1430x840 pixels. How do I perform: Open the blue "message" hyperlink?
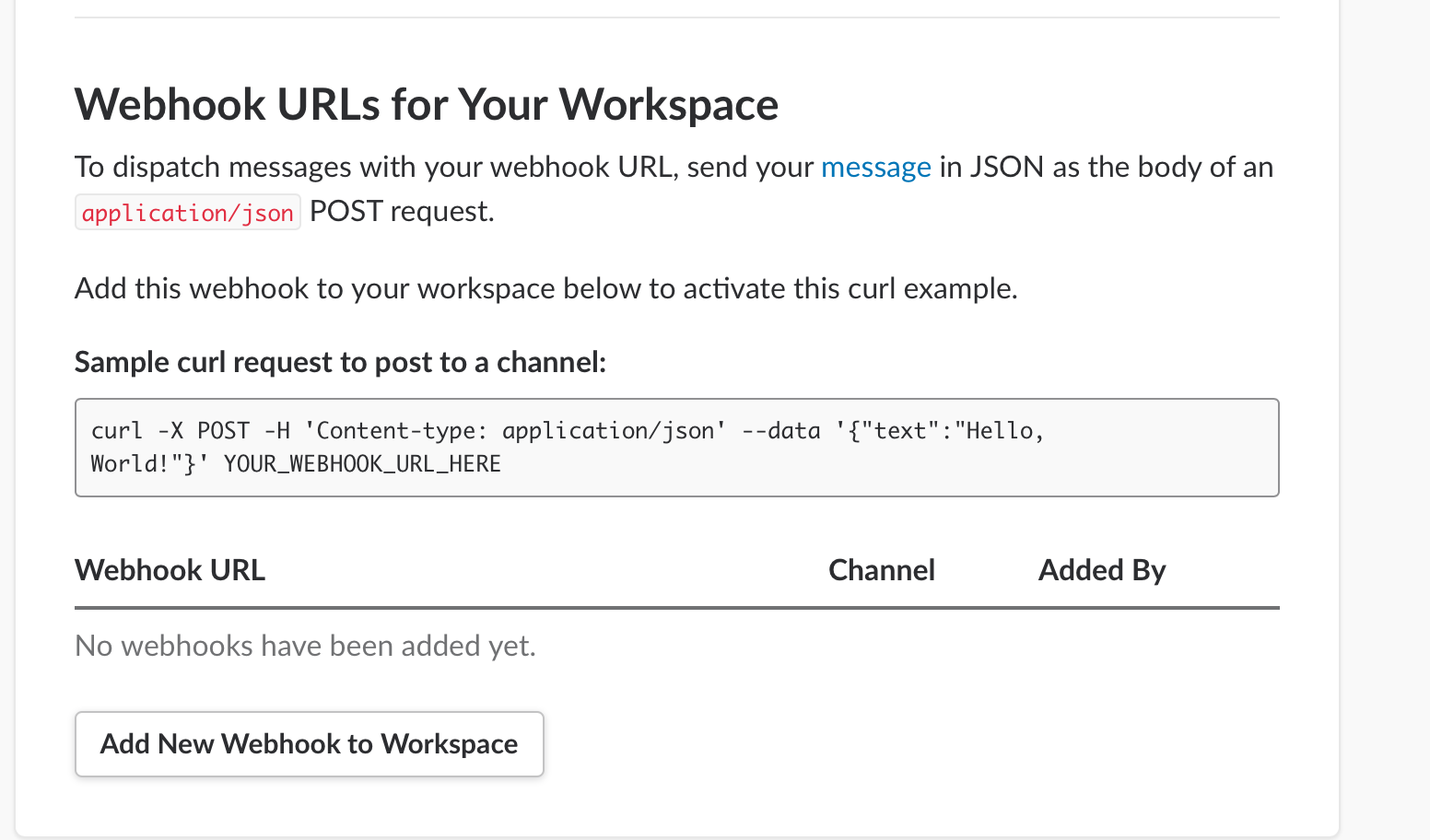875,168
